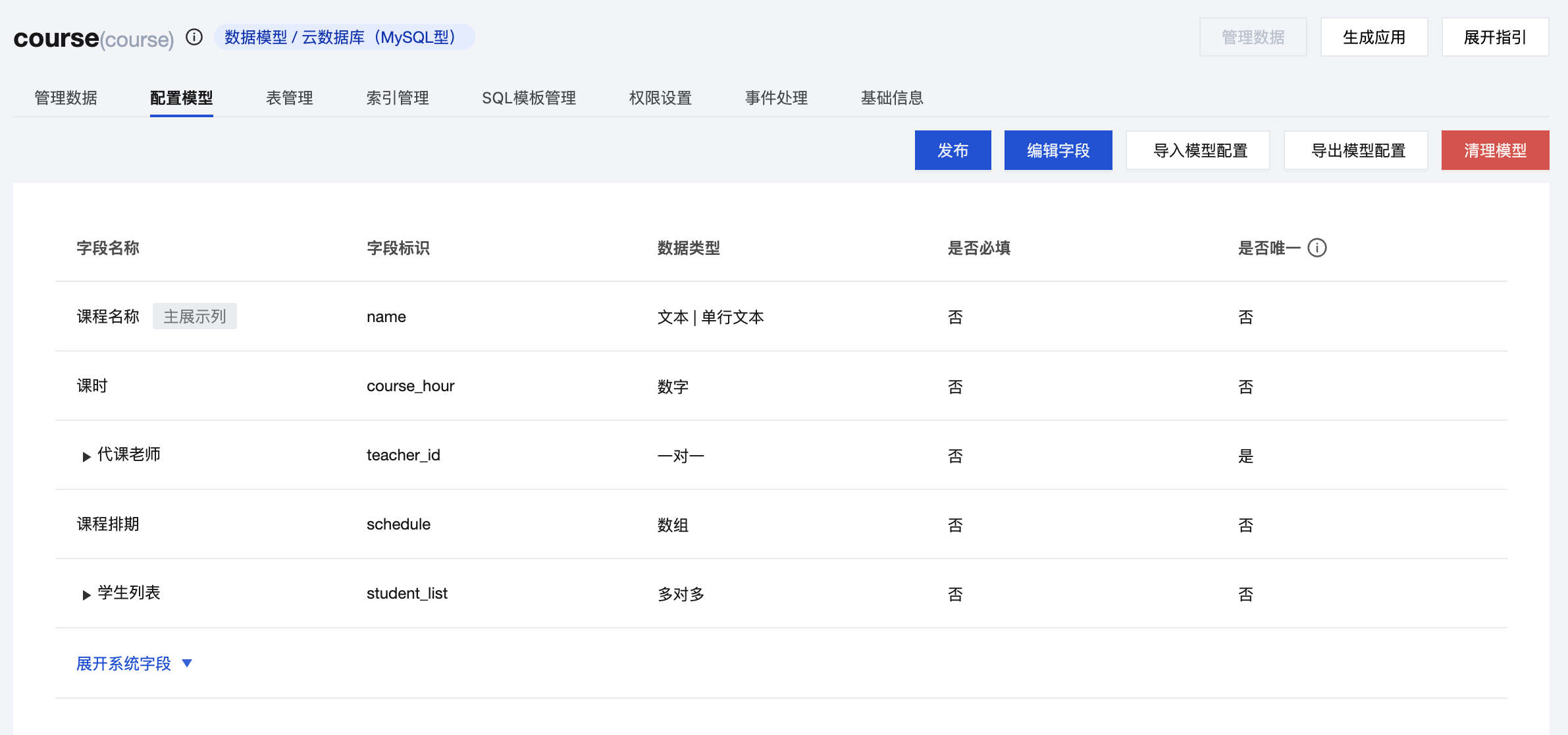Click the disabled 管理数据 button at top
This screenshot has height=735, width=1568.
(x=1253, y=37)
